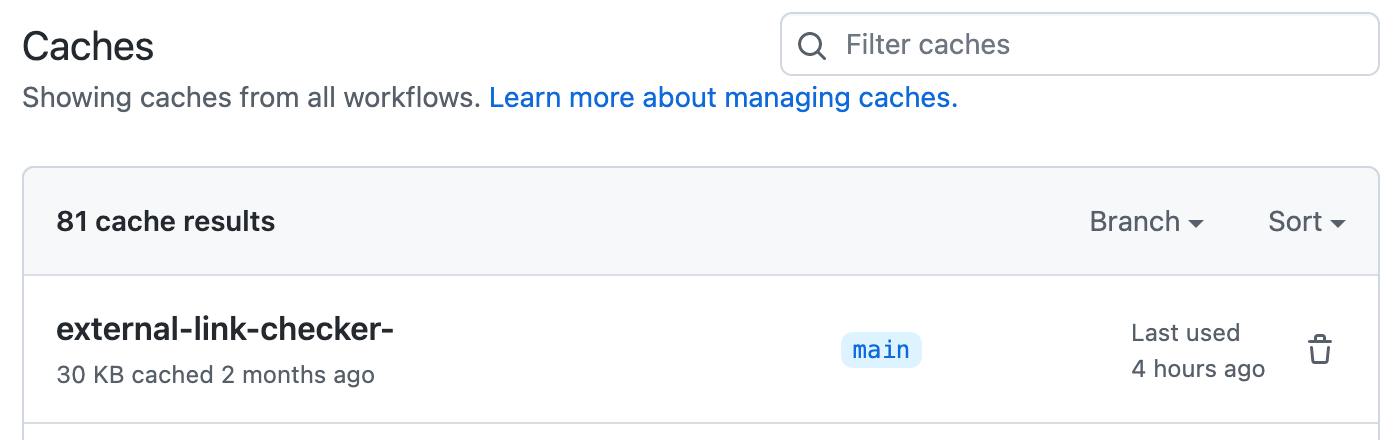The image size is (1396, 440).
Task: Click the word Sort in results header
Action: click(x=1295, y=221)
